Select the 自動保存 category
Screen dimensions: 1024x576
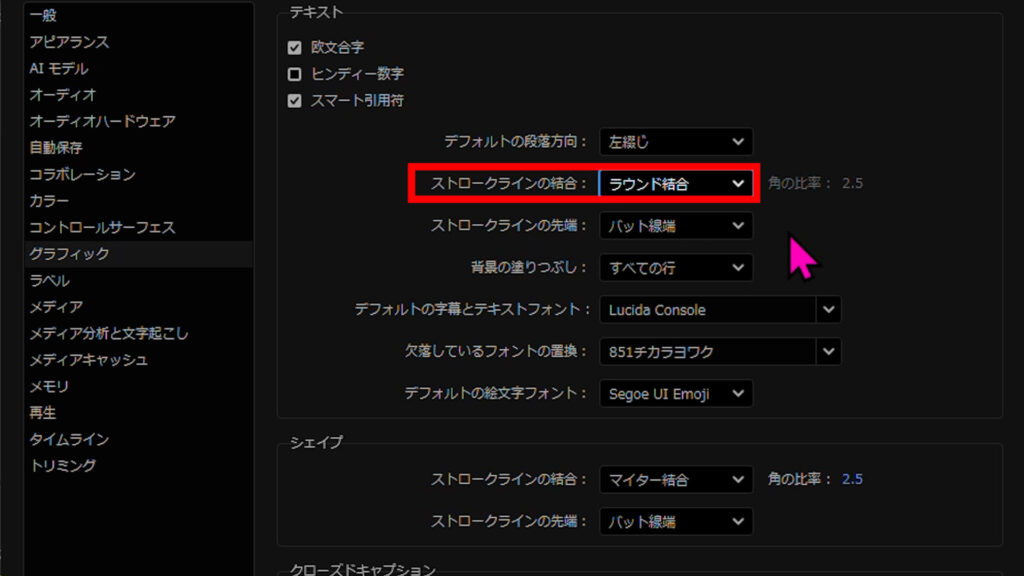(56, 147)
